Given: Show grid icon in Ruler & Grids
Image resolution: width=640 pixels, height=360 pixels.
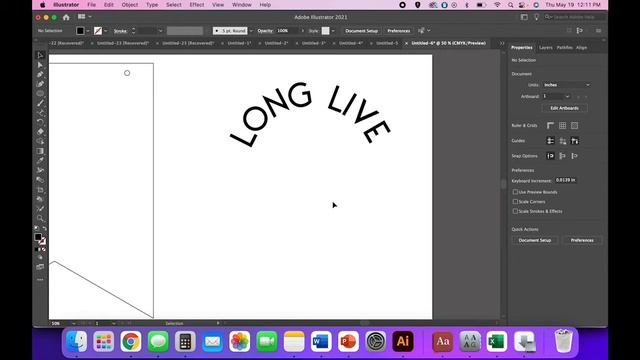Looking at the screenshot, I should tap(562, 126).
